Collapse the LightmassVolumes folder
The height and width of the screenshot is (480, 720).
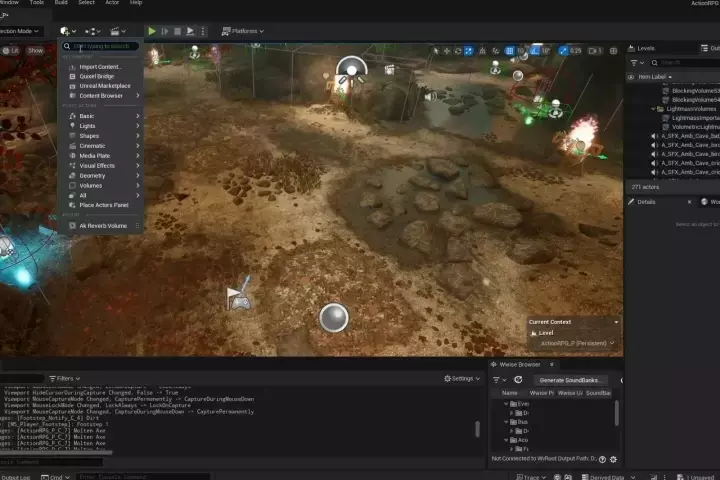653,109
